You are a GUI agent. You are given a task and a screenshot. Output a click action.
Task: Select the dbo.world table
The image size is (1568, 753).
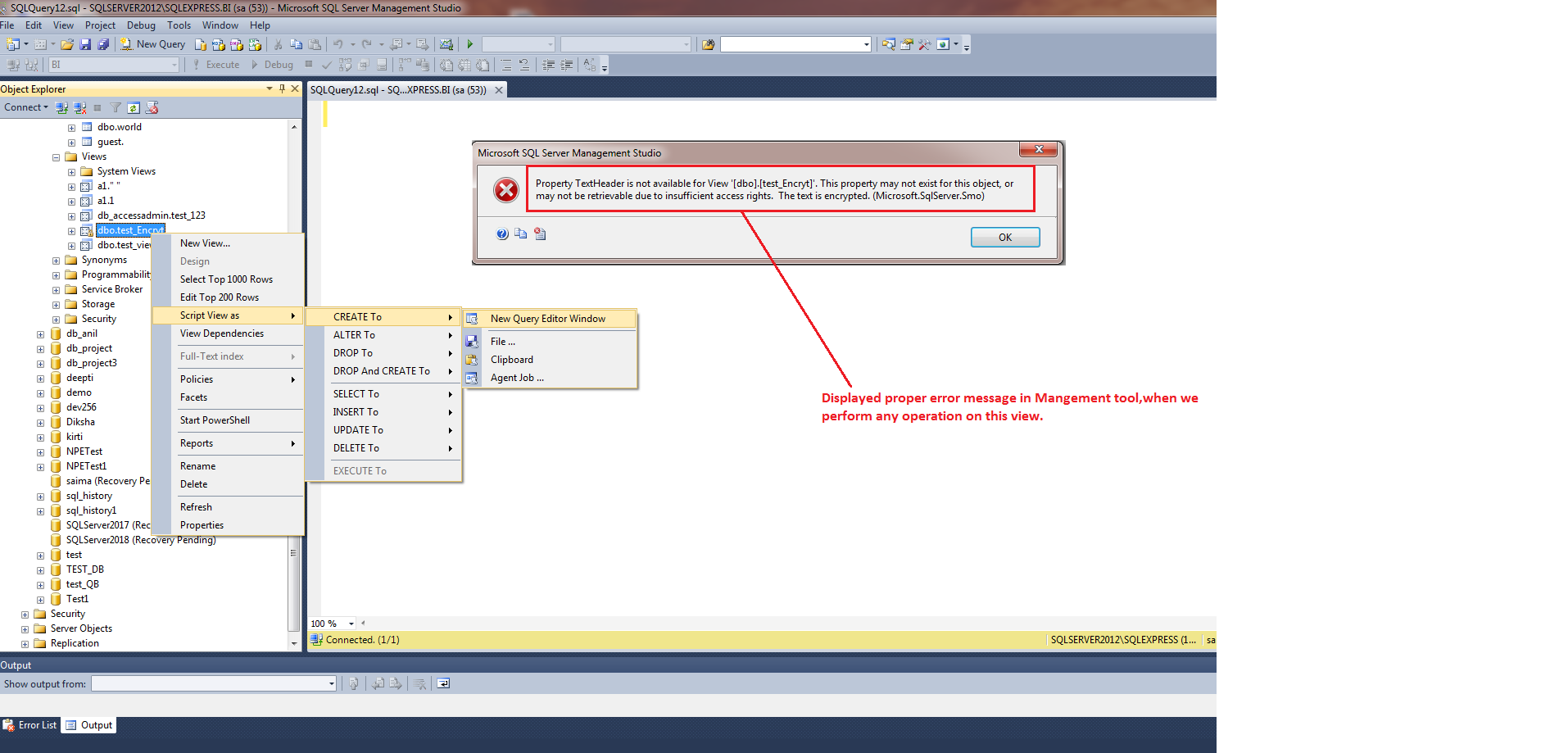tap(119, 127)
